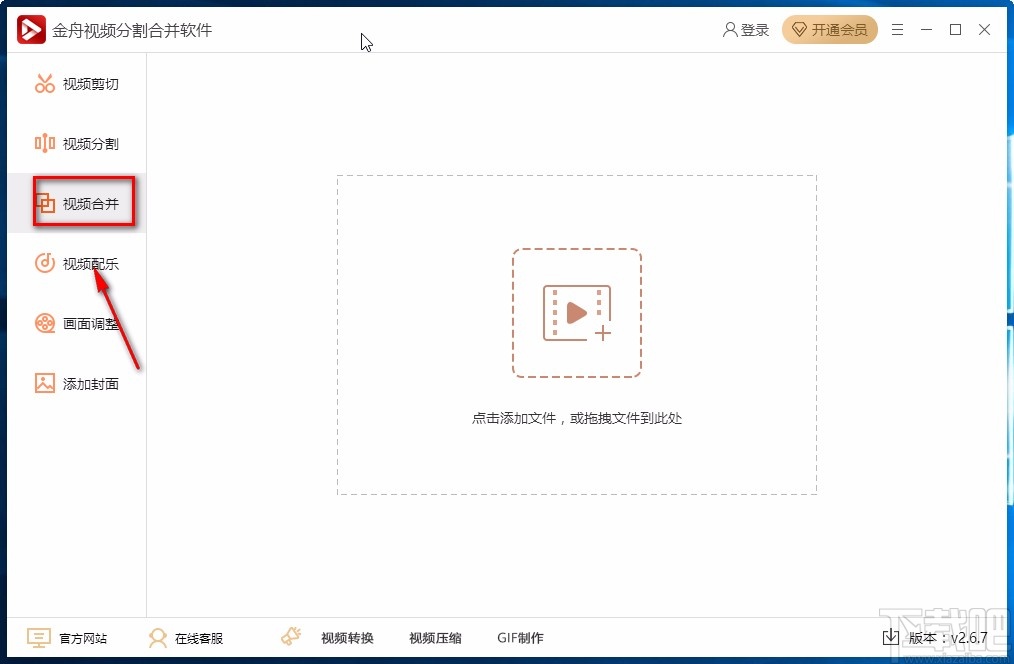Sign in via the 登录 link
Screen dimensions: 1014x664
coord(750,29)
